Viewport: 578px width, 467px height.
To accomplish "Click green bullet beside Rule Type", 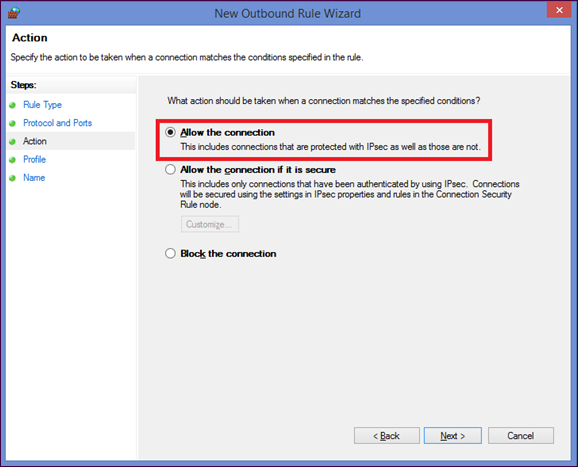I will [x=13, y=105].
